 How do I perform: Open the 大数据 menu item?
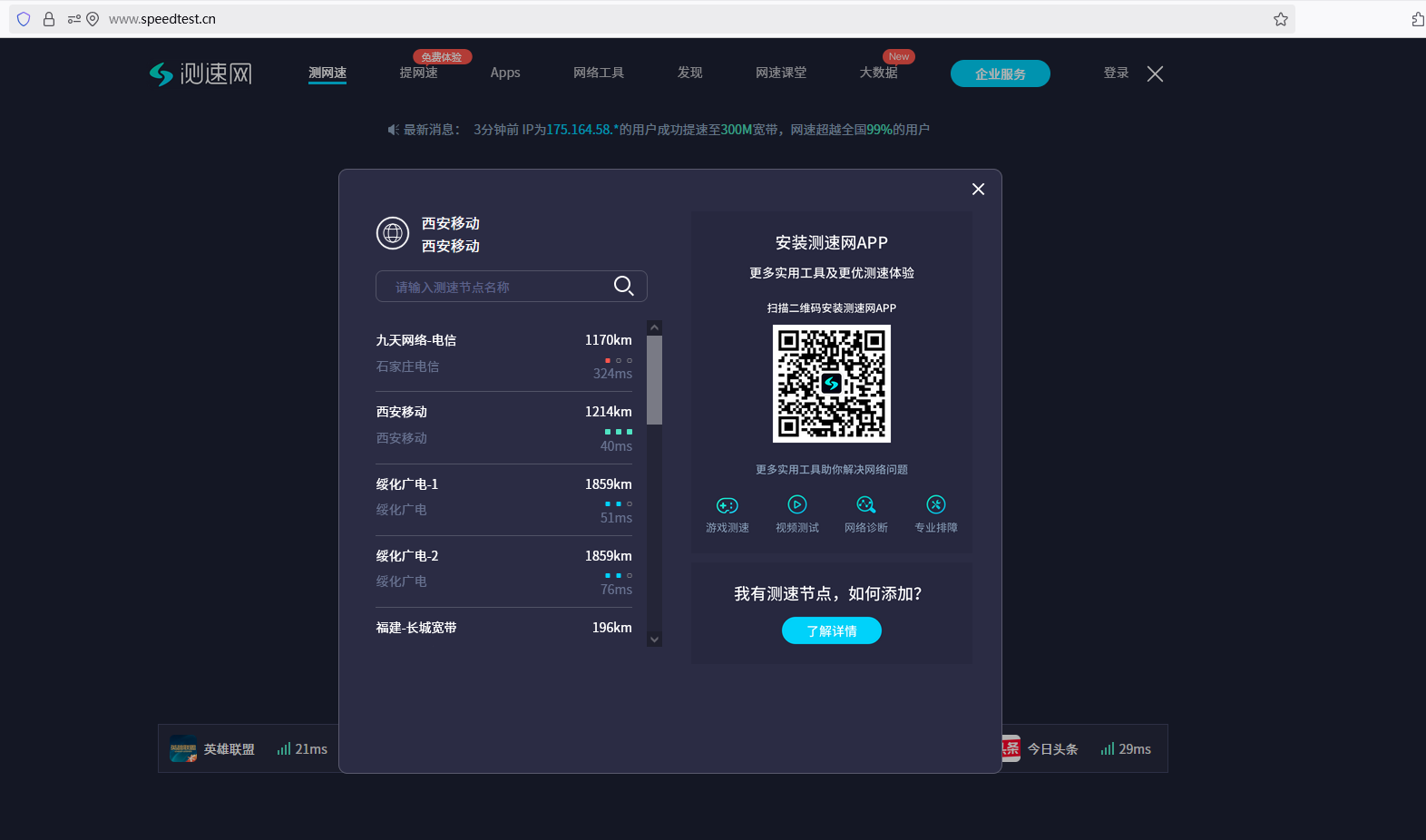coord(878,73)
